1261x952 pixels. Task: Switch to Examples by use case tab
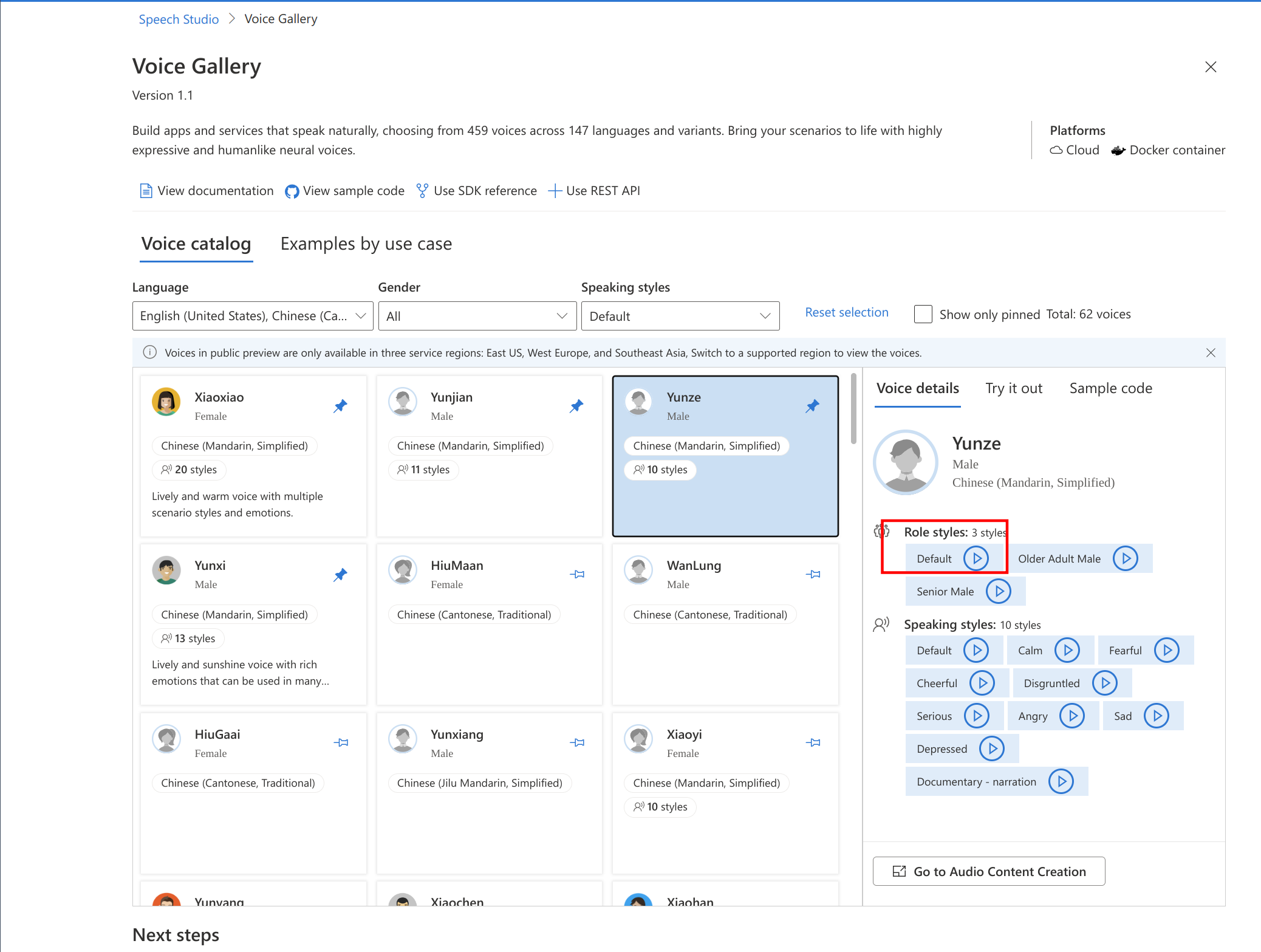tap(366, 244)
